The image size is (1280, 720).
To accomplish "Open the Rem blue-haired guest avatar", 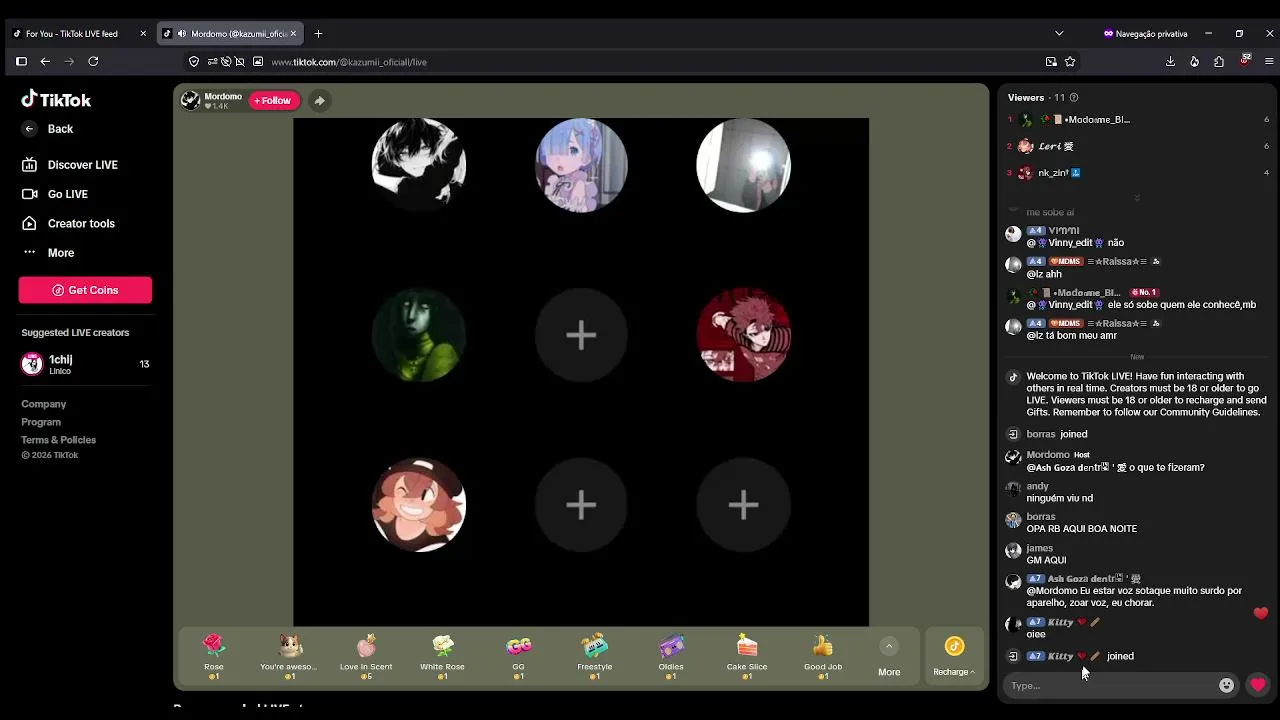I will 581,165.
